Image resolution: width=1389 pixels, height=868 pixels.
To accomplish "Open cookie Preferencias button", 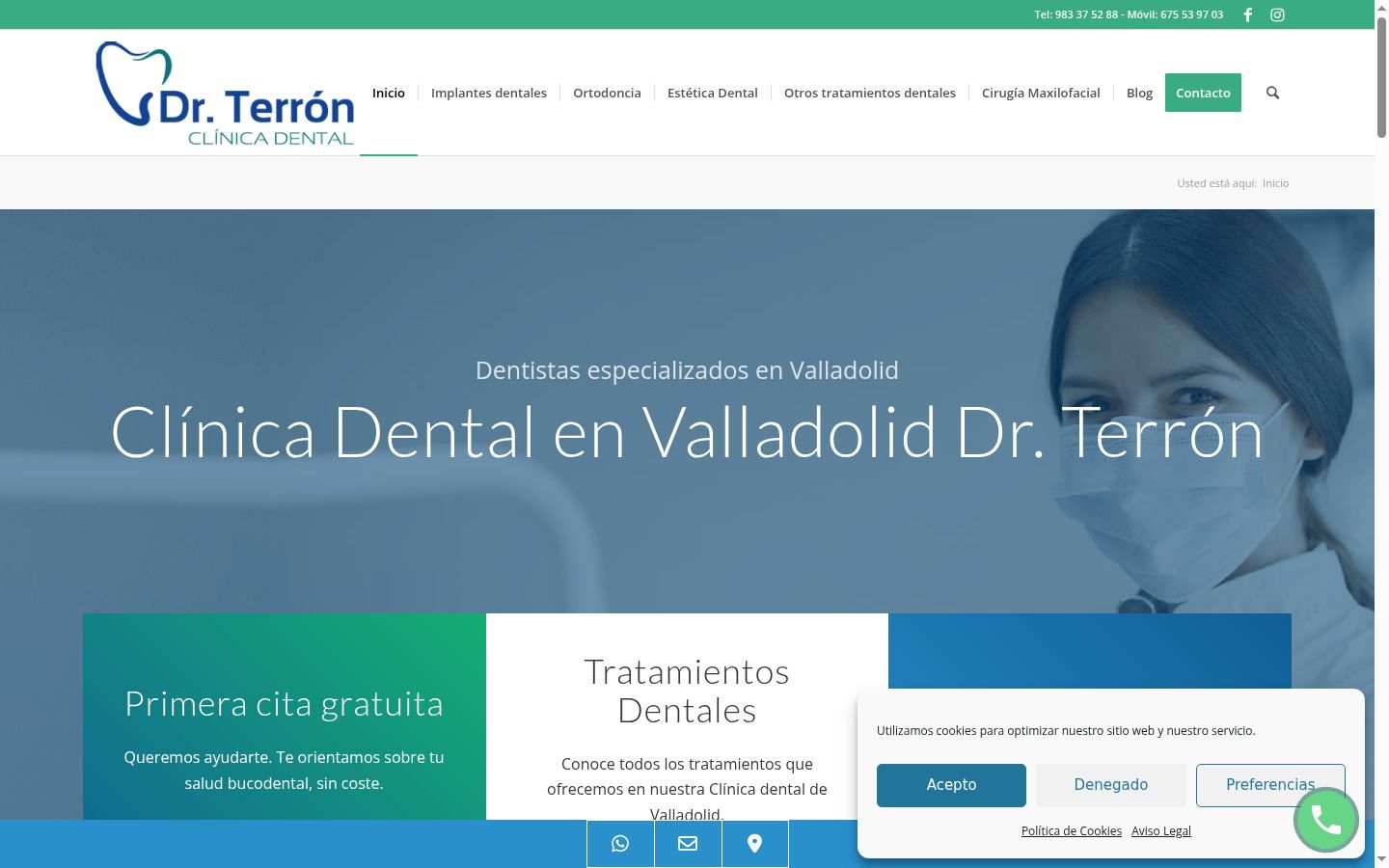I will click(1270, 785).
